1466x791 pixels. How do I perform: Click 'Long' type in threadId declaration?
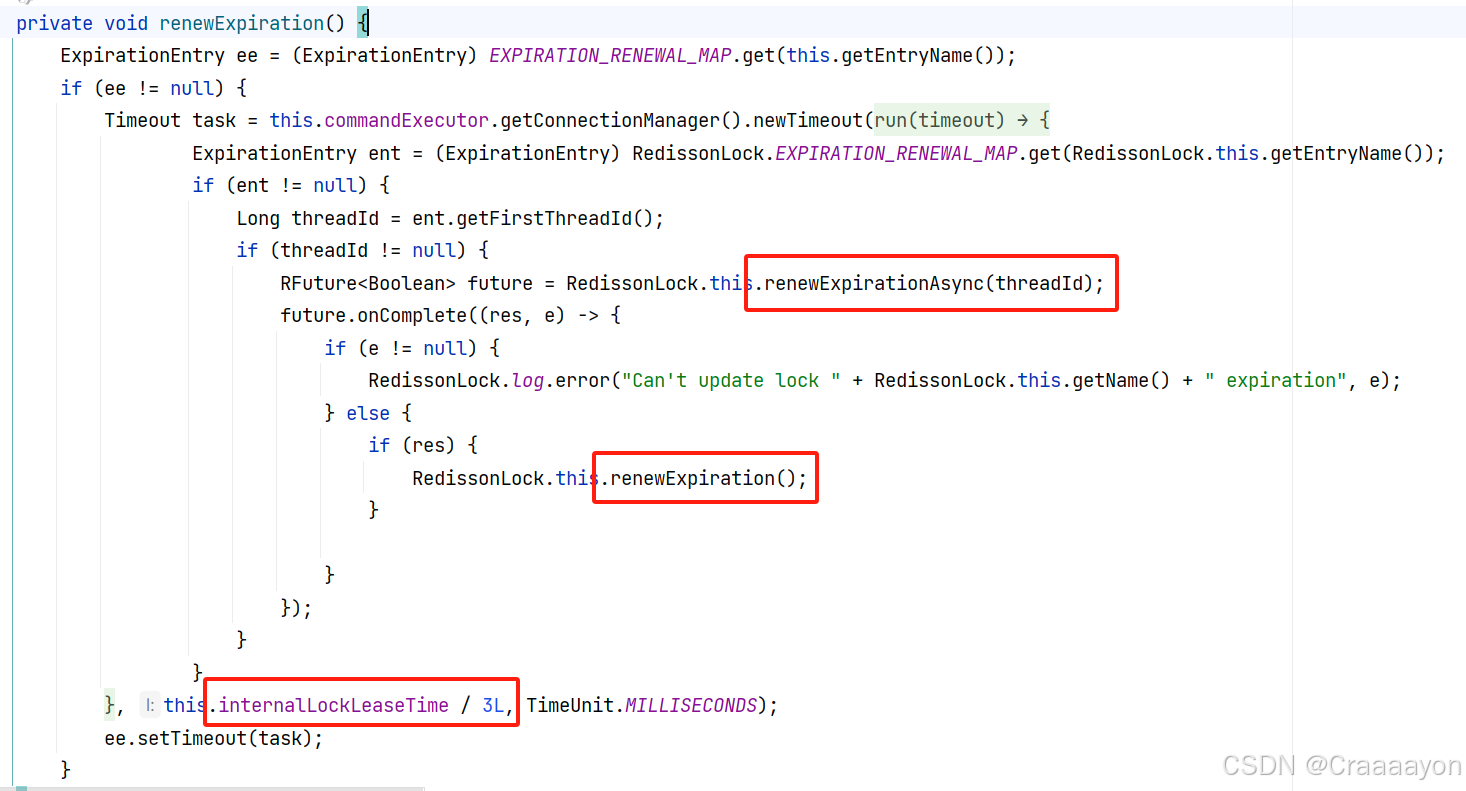point(258,218)
